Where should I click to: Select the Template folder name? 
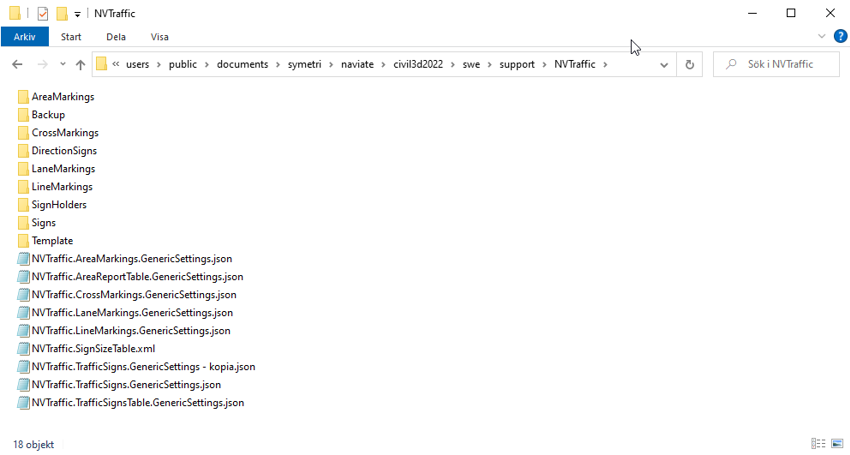point(52,241)
